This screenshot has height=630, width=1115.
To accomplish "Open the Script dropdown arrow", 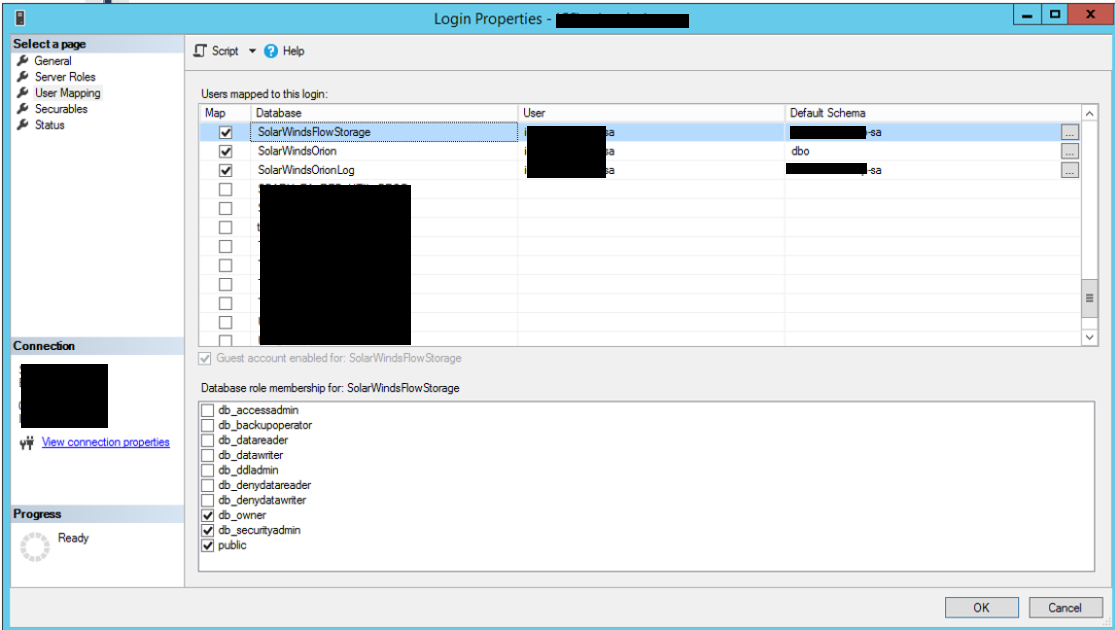I will [252, 51].
